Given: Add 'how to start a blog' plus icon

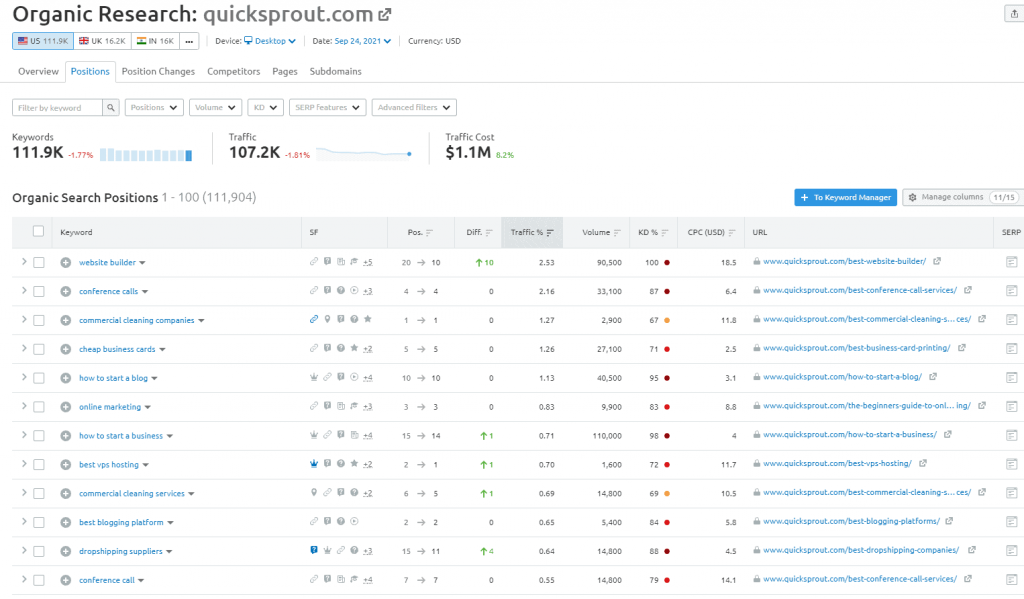Looking at the screenshot, I should pos(65,378).
